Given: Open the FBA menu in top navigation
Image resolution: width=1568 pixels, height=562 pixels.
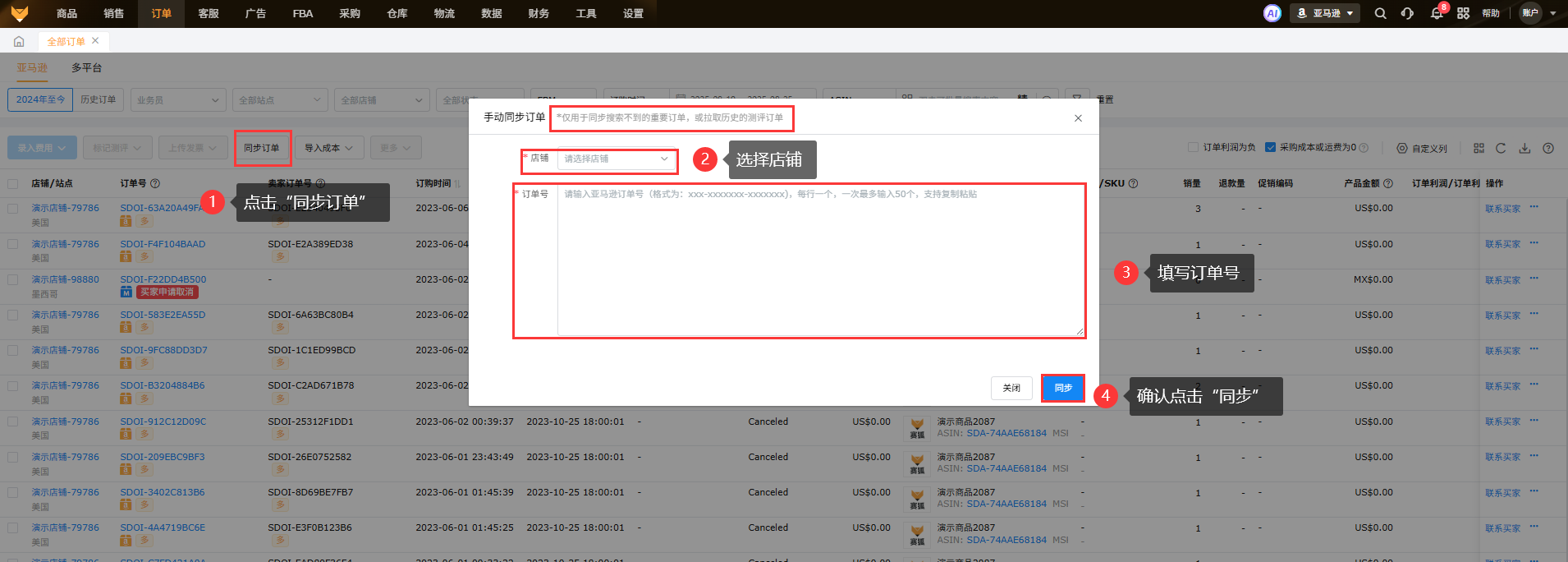Looking at the screenshot, I should coord(303,13).
